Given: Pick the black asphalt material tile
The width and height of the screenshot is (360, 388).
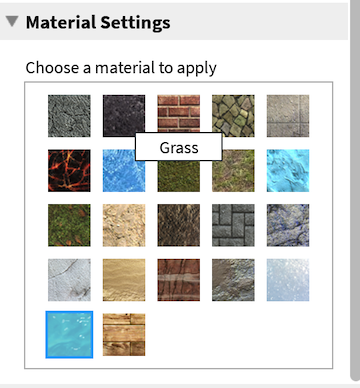Looking at the screenshot, I should (x=124, y=116).
